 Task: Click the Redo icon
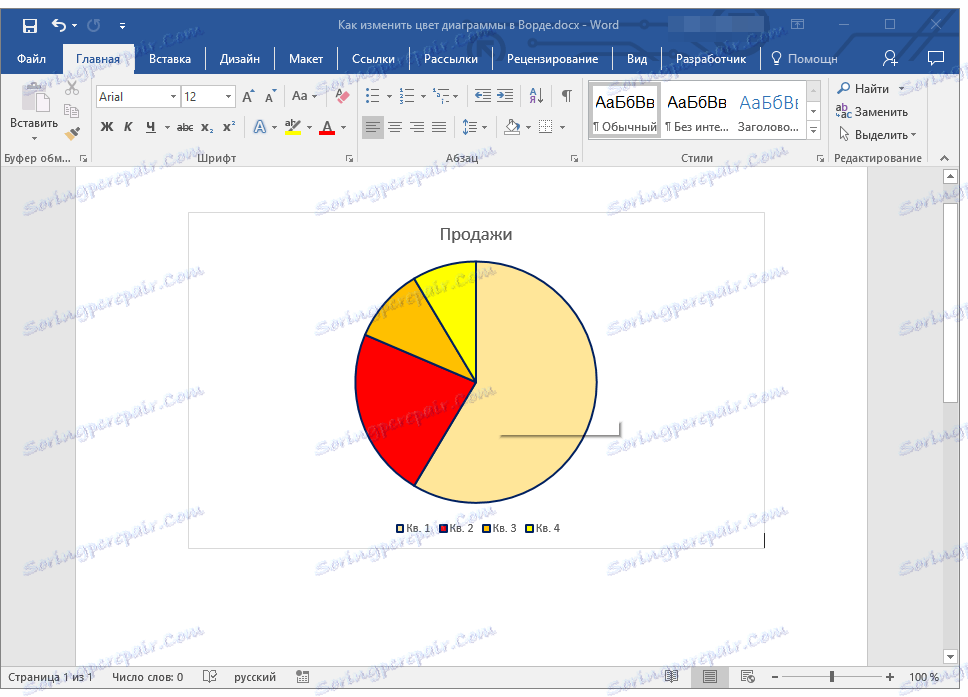coord(94,25)
